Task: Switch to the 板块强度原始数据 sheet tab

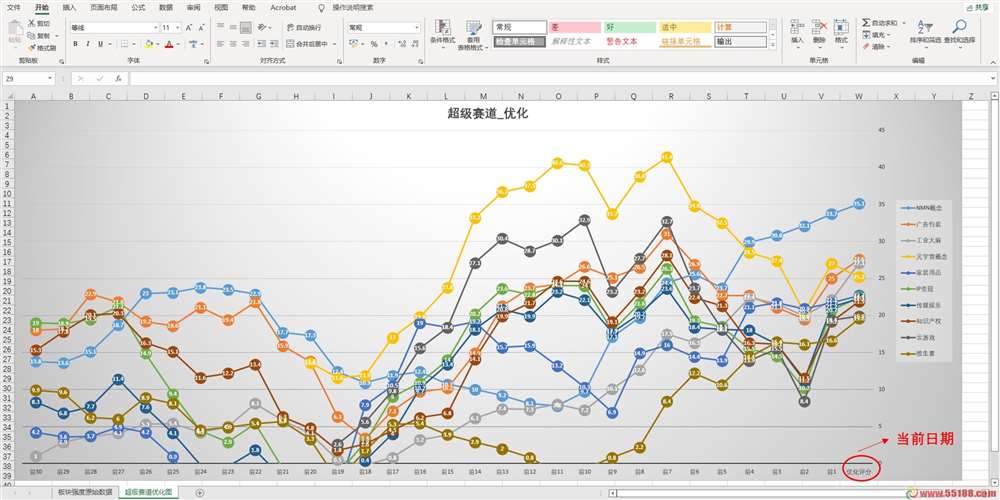Action: tap(84, 492)
